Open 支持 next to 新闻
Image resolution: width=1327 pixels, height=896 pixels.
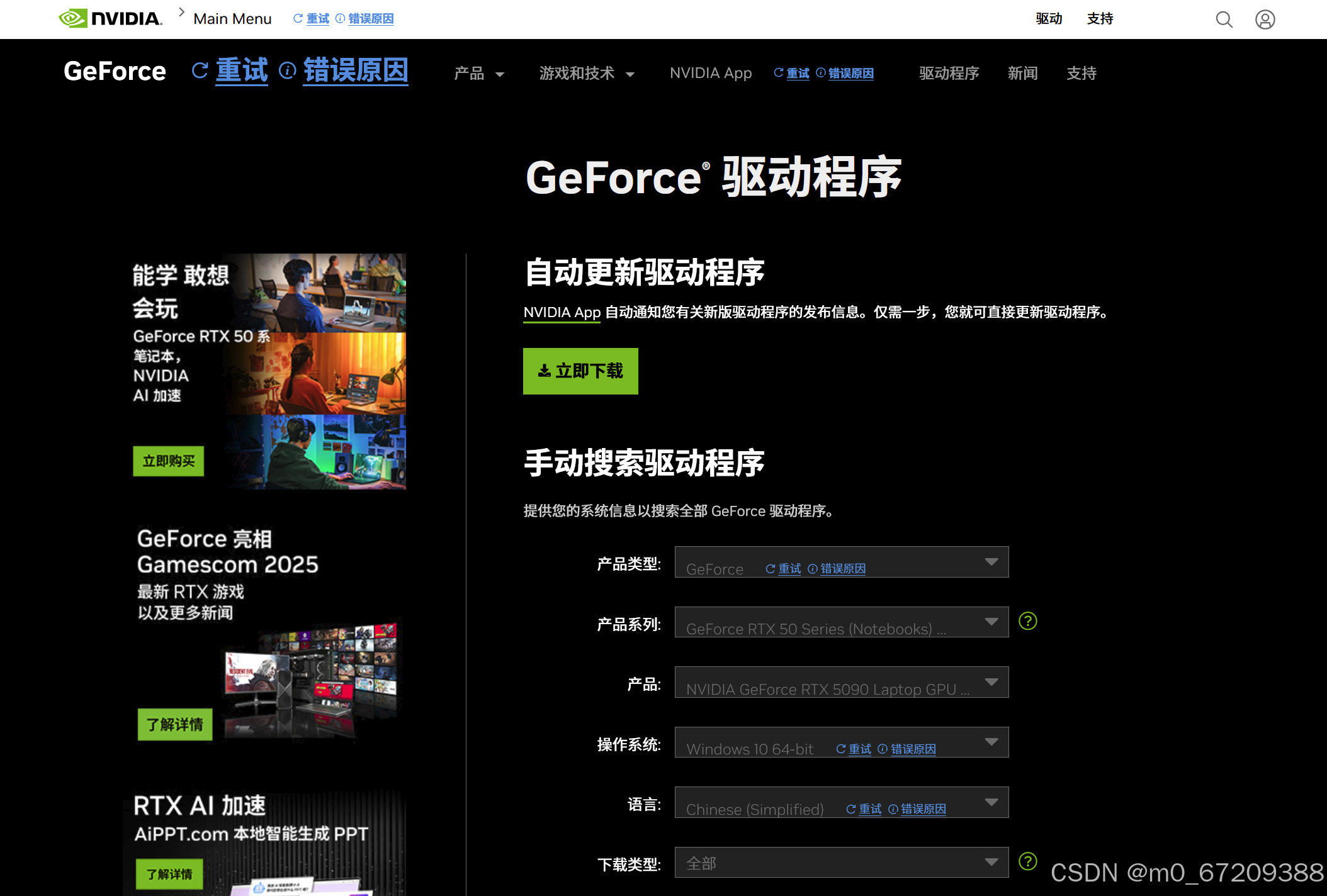(1081, 74)
